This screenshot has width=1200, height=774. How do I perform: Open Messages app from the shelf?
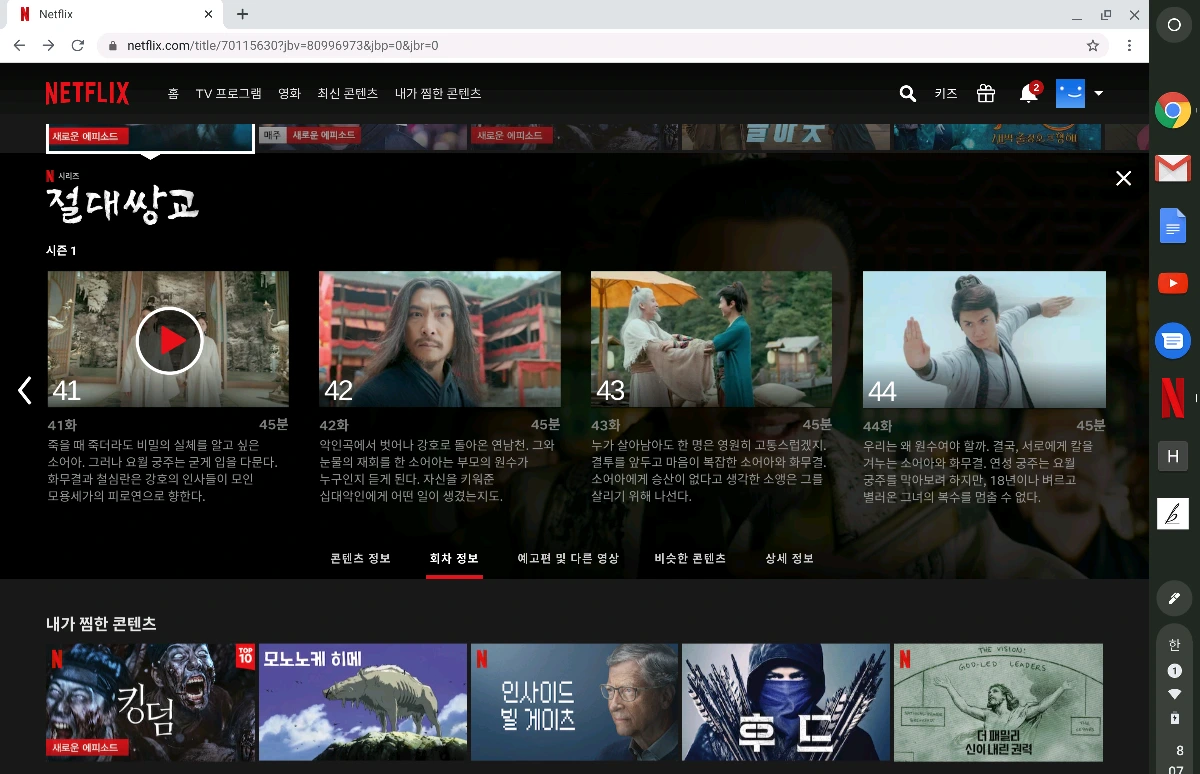(x=1173, y=341)
